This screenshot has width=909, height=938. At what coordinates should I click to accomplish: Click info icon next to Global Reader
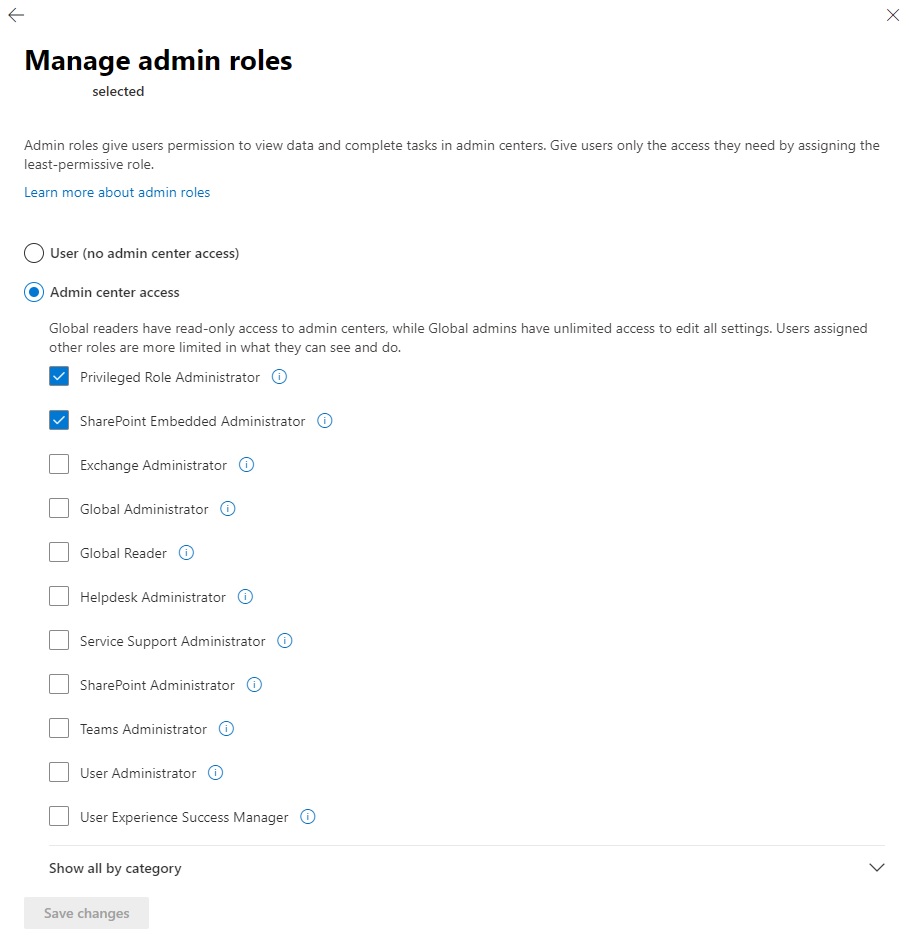point(186,553)
